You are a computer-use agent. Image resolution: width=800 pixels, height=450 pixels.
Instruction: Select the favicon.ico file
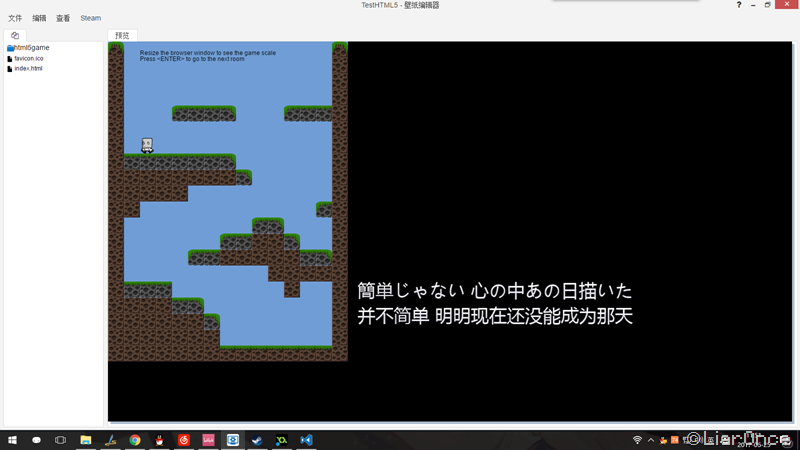(25, 58)
